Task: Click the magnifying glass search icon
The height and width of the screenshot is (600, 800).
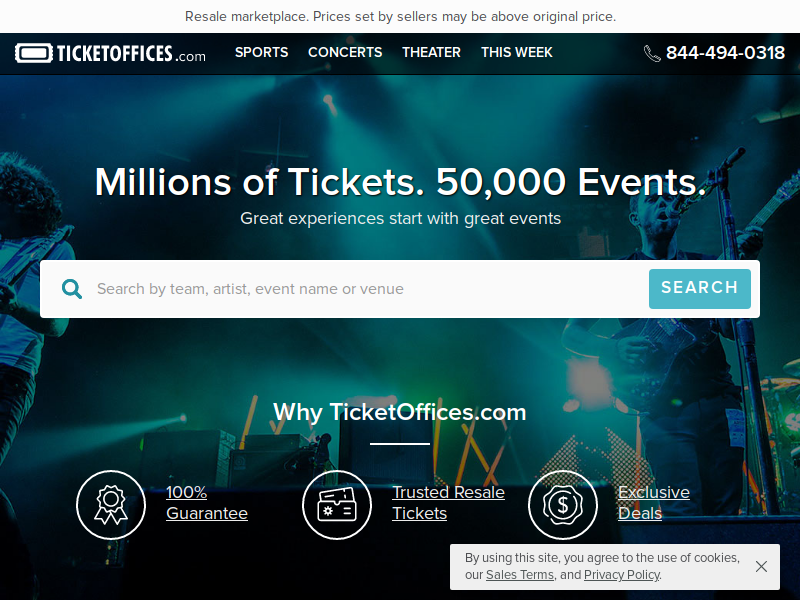Action: [72, 289]
